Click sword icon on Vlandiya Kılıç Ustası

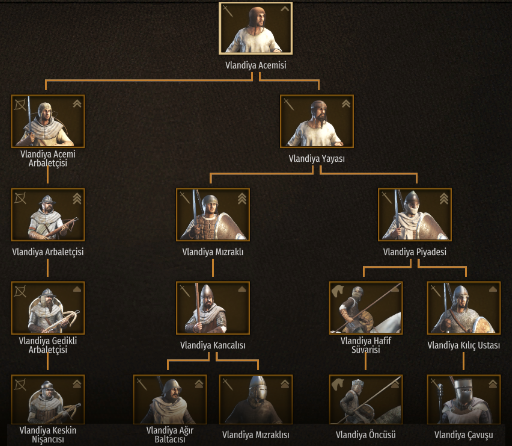pos(435,291)
